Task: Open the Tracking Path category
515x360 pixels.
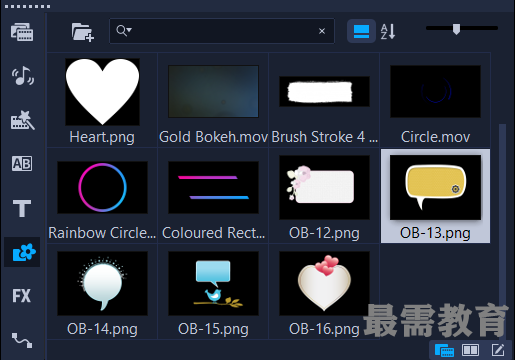Action: [22, 340]
